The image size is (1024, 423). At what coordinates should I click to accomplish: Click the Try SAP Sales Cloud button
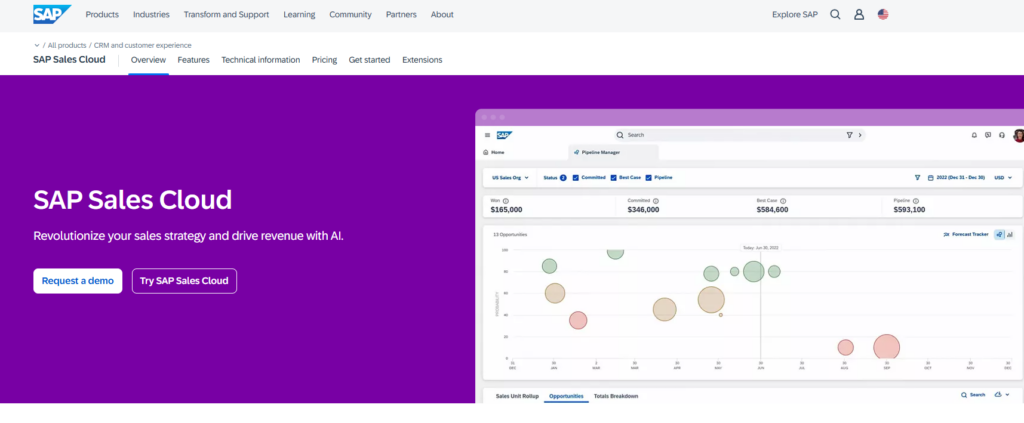[x=184, y=281]
